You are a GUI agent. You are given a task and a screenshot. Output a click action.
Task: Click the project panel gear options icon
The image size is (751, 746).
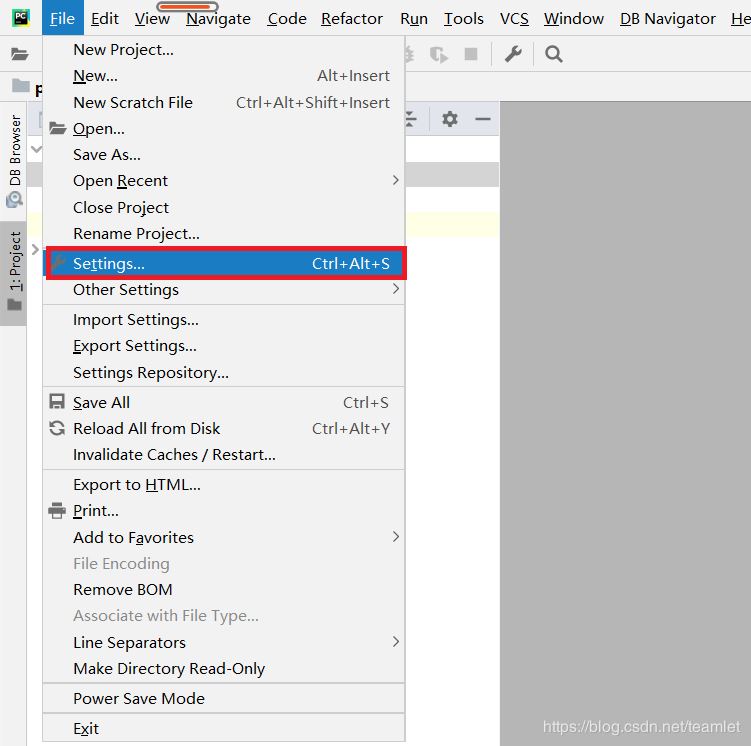click(x=449, y=118)
